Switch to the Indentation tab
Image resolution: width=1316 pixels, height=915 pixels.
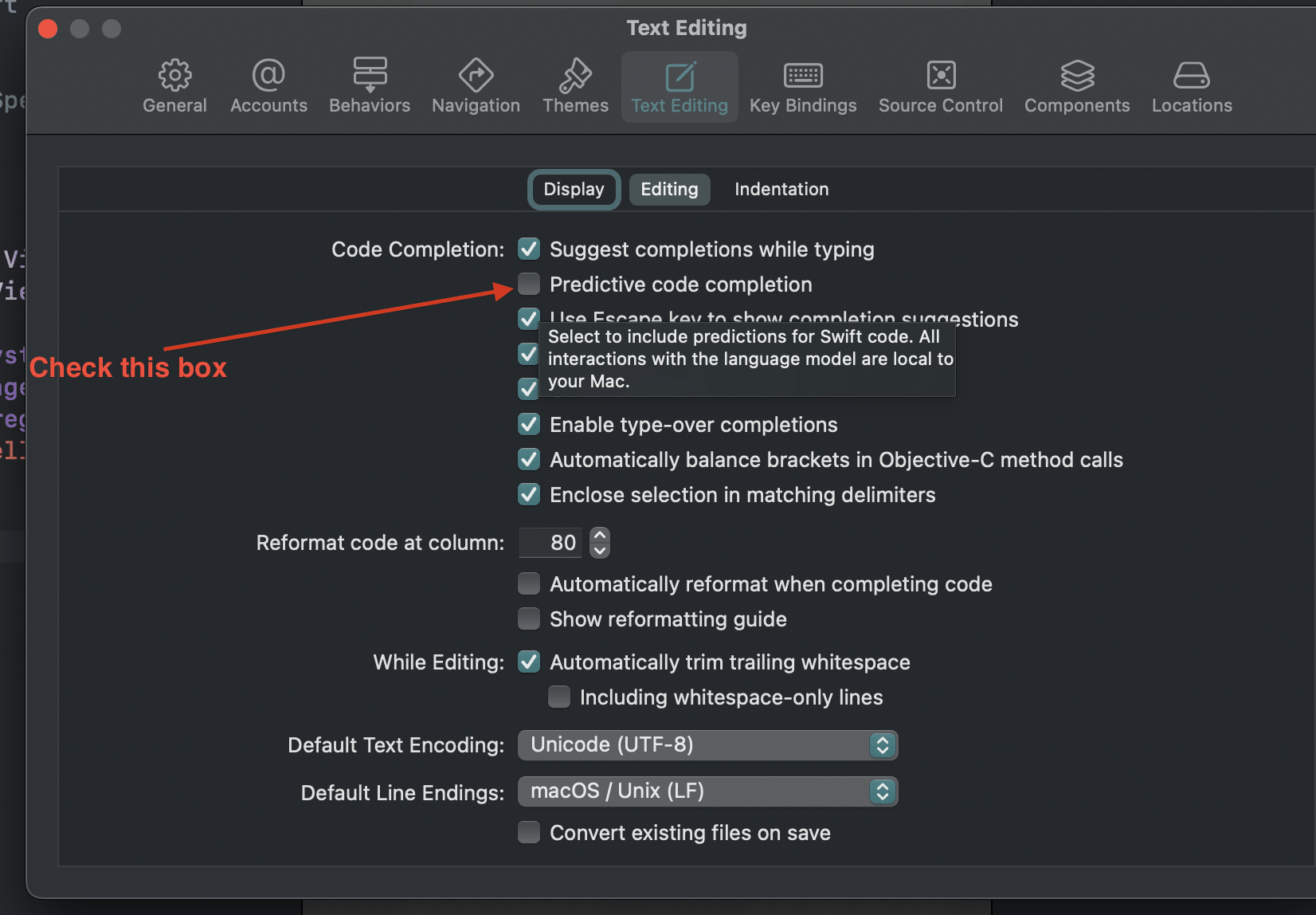pyautogui.click(x=781, y=190)
